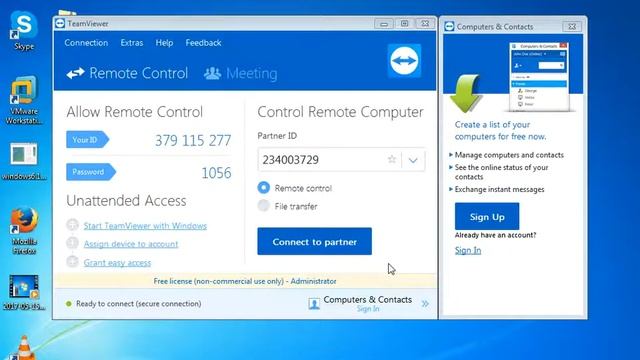
Task: Switch to the Remote Control tab
Action: pos(127,73)
